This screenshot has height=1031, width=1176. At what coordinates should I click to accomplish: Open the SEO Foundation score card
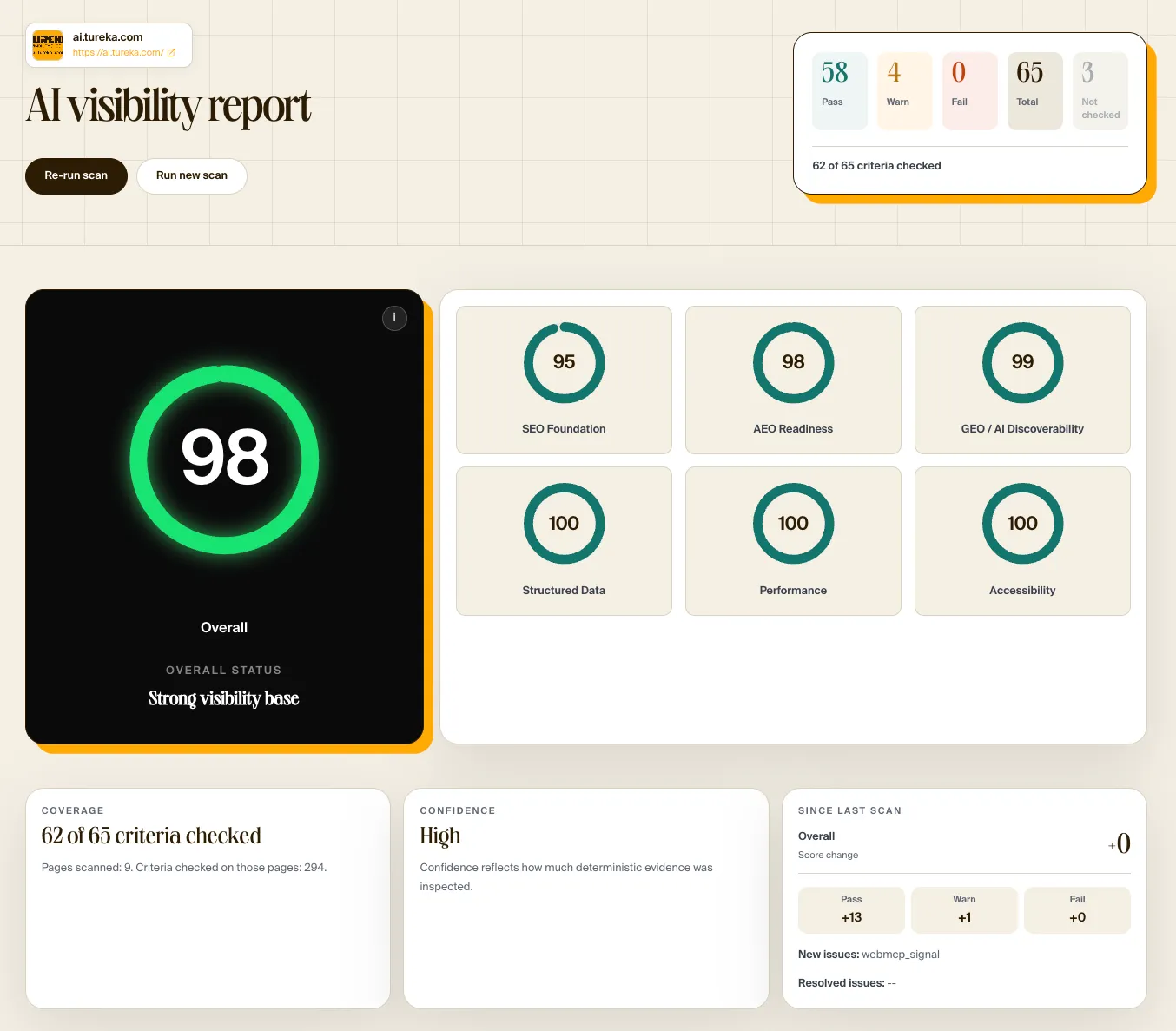(564, 380)
